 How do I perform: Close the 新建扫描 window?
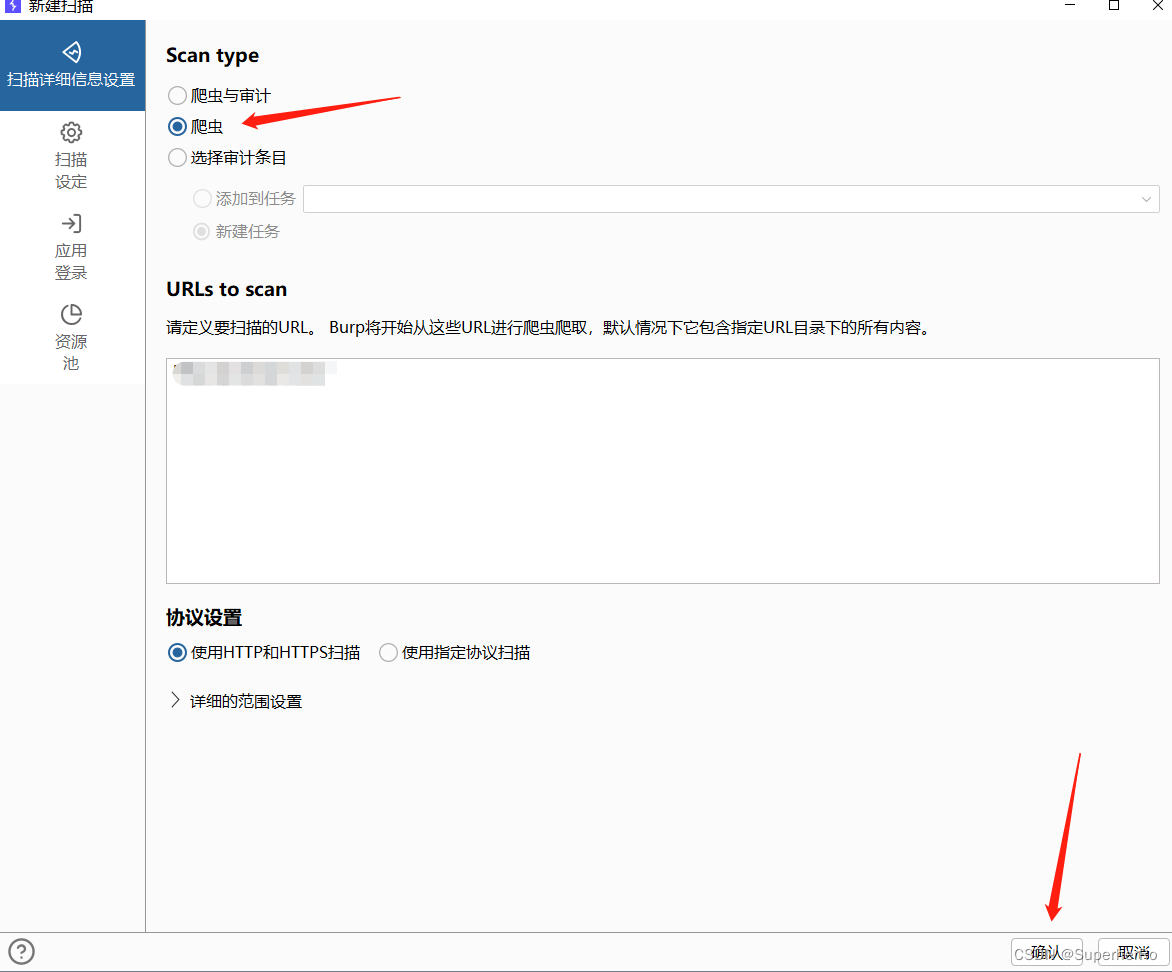point(1157,5)
